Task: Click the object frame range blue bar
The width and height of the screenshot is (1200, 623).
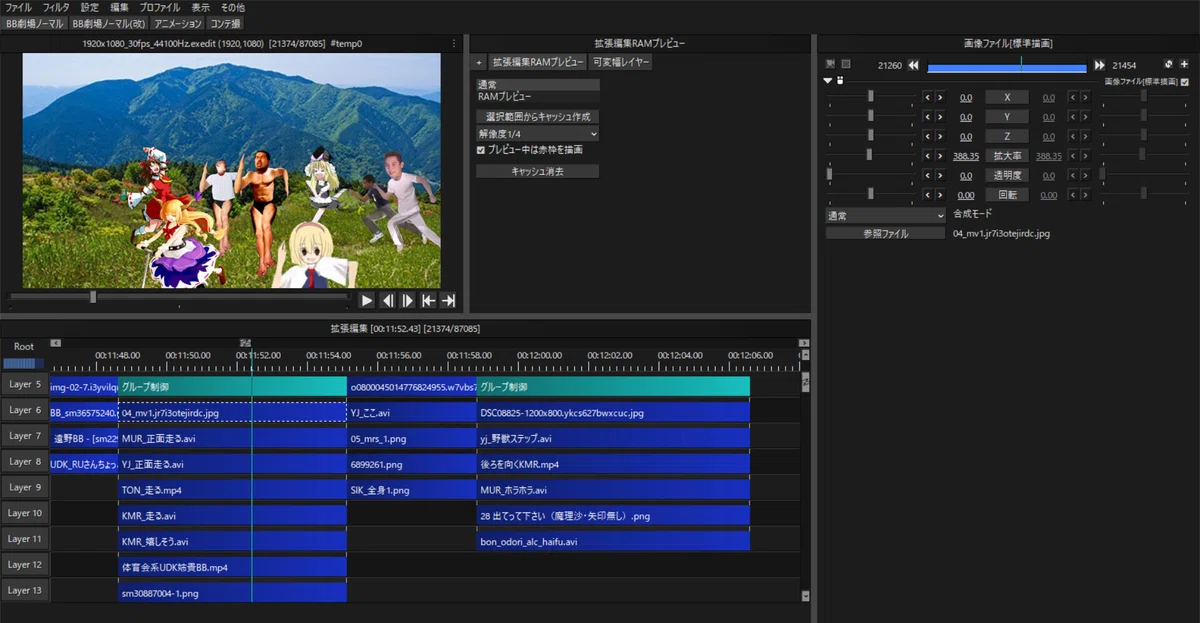Action: 1006,68
